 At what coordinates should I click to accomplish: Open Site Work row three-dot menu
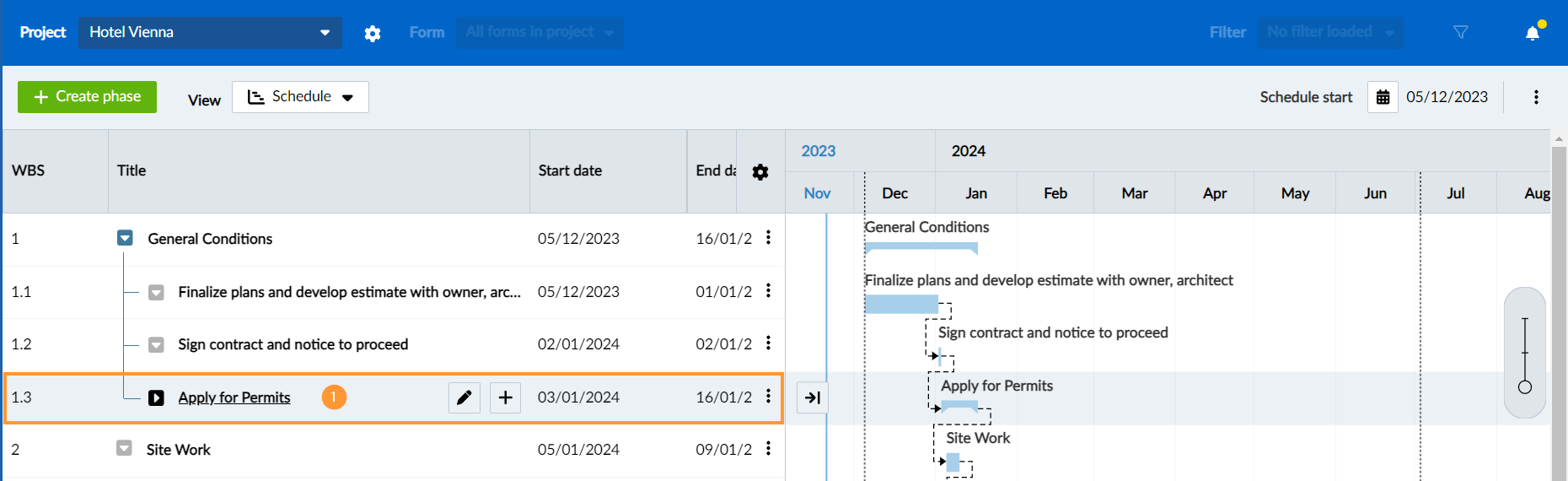coord(768,449)
